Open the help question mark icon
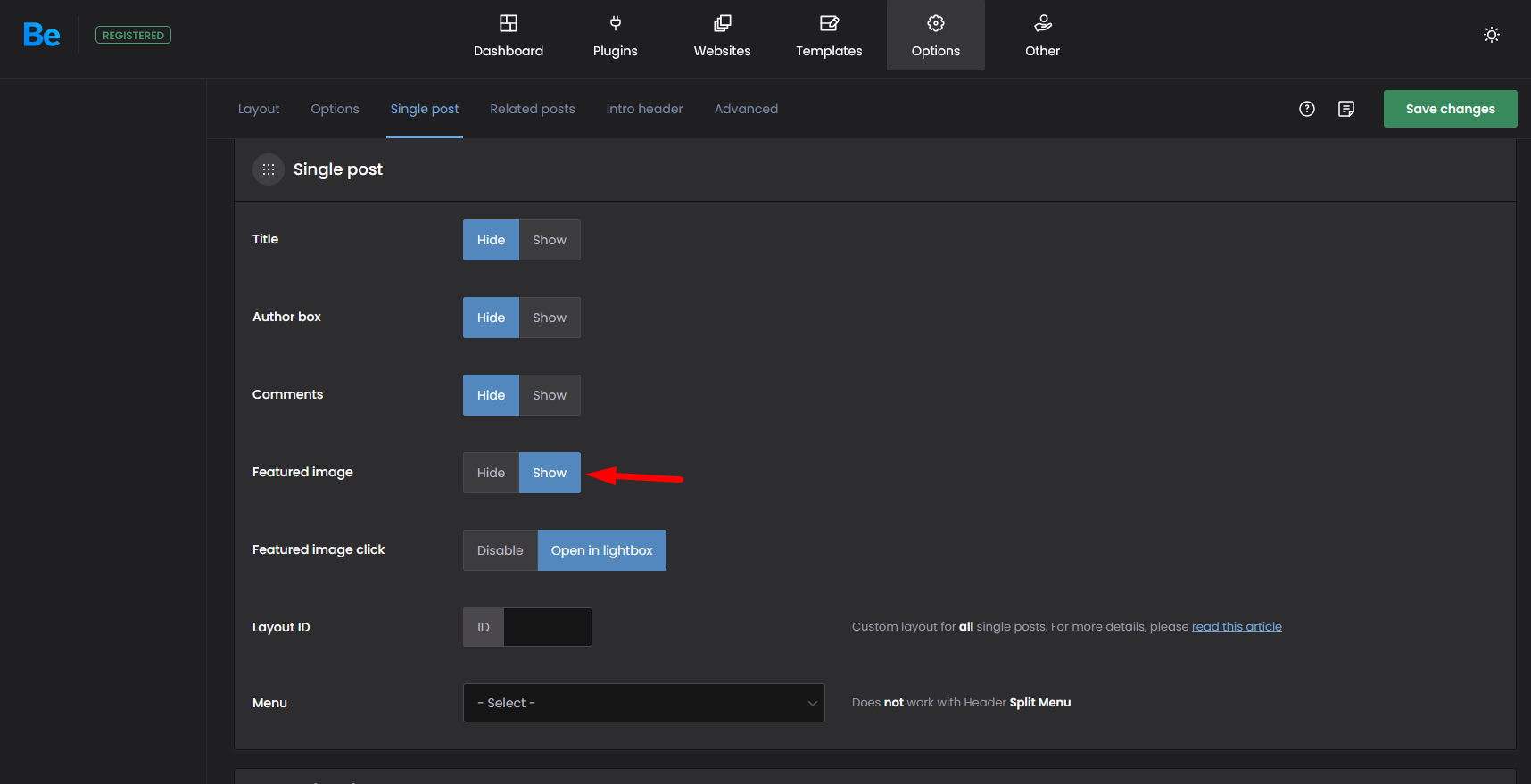The width and height of the screenshot is (1531, 784). 1307,109
